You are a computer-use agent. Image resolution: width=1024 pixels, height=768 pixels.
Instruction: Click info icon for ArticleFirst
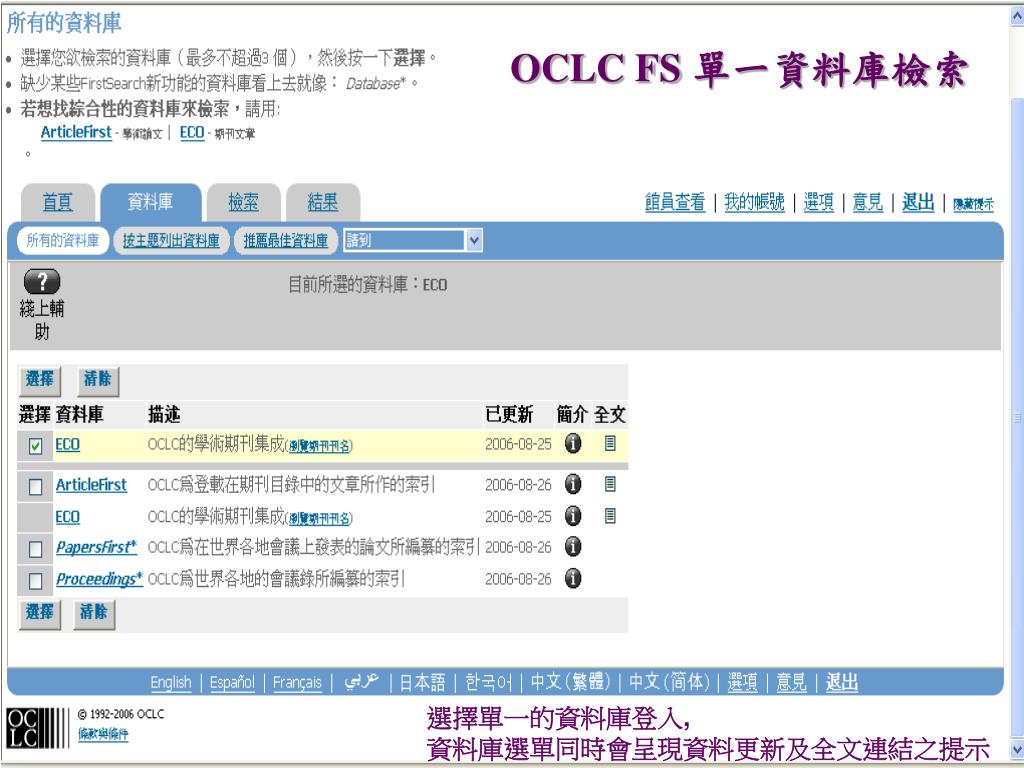573,484
